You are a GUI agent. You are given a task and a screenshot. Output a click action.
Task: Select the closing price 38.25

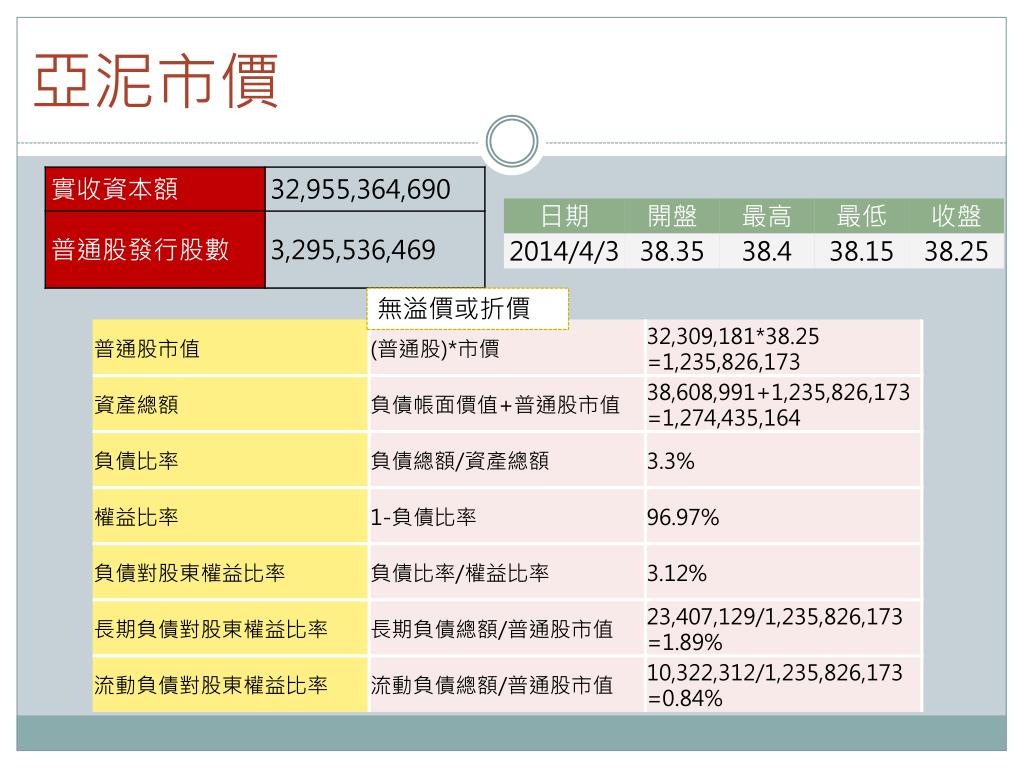[x=956, y=251]
